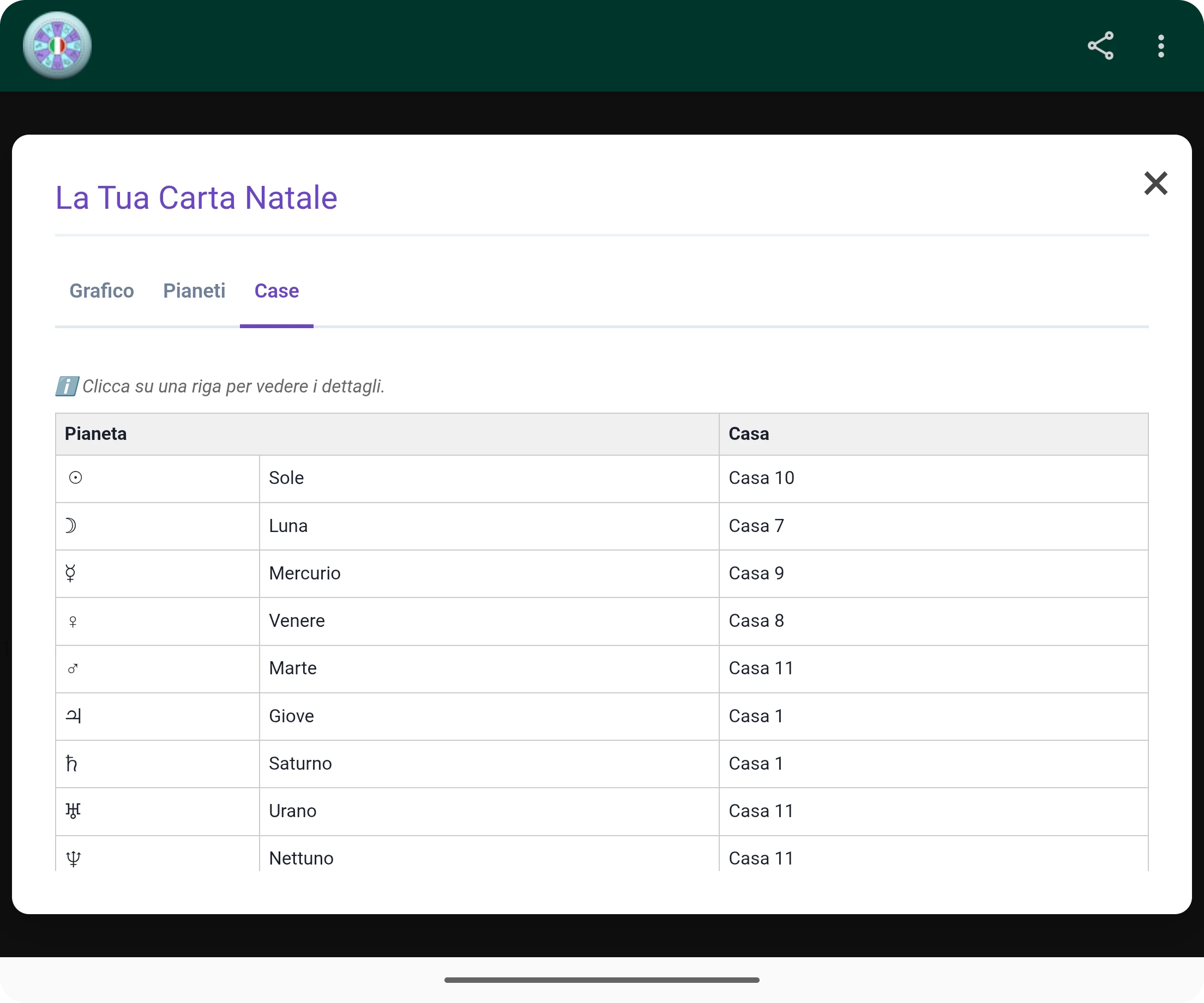Click the Casa 10 cell
The width and height of the screenshot is (1204, 1003).
click(934, 478)
